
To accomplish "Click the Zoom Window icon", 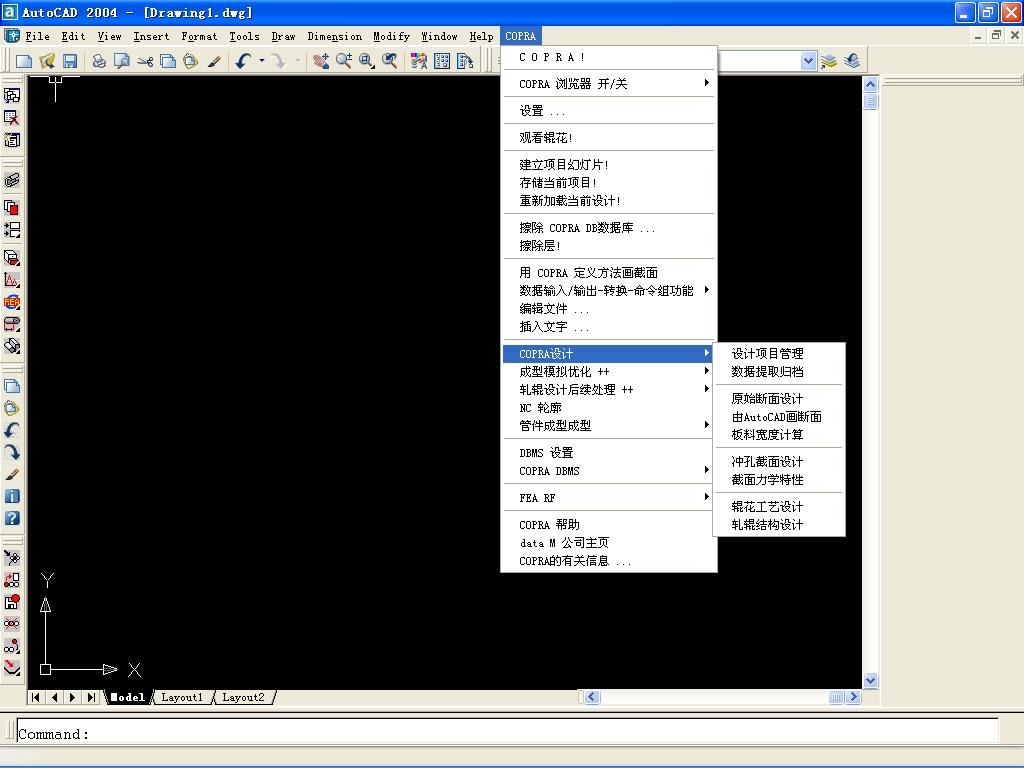I will point(366,61).
